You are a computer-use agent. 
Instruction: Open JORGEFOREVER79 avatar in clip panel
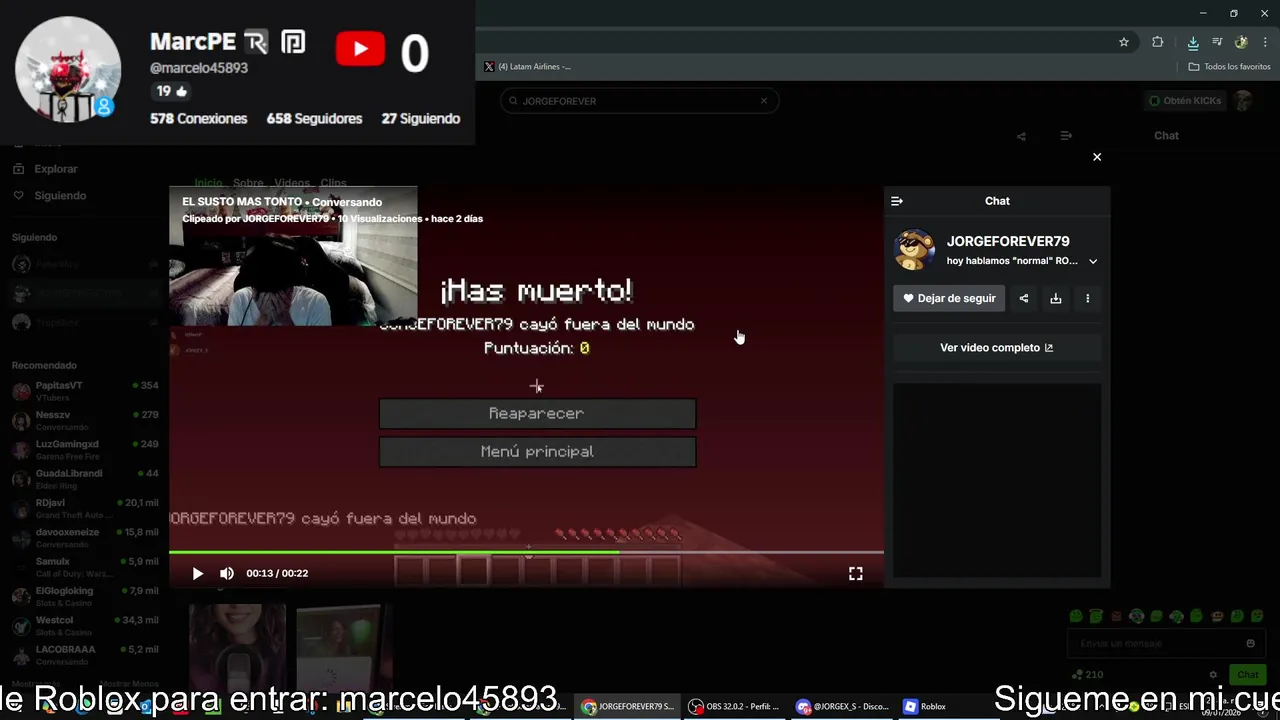pos(914,250)
